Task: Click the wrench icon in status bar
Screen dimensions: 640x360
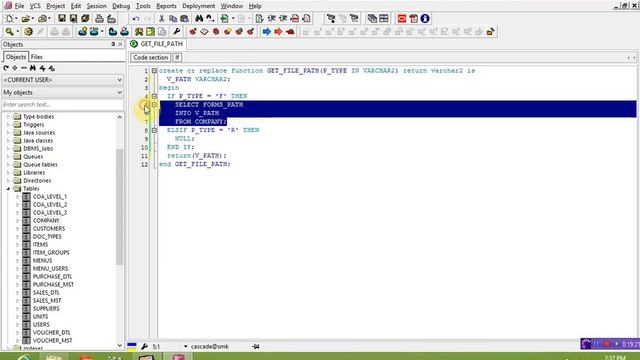Action: [144, 346]
